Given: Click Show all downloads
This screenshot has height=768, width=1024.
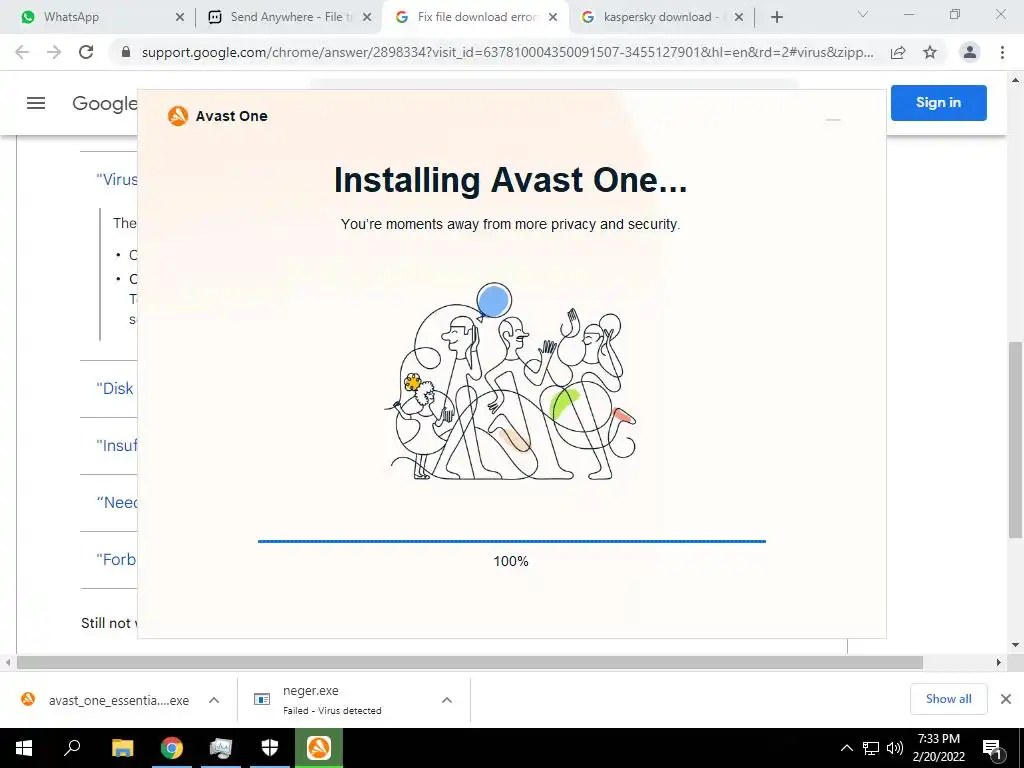Looking at the screenshot, I should (948, 699).
